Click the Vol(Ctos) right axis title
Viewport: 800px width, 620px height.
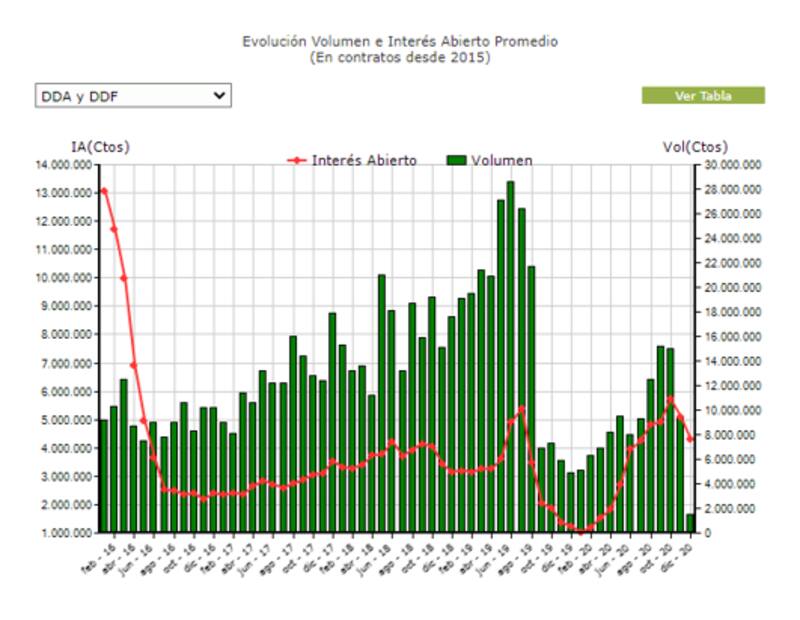(695, 147)
